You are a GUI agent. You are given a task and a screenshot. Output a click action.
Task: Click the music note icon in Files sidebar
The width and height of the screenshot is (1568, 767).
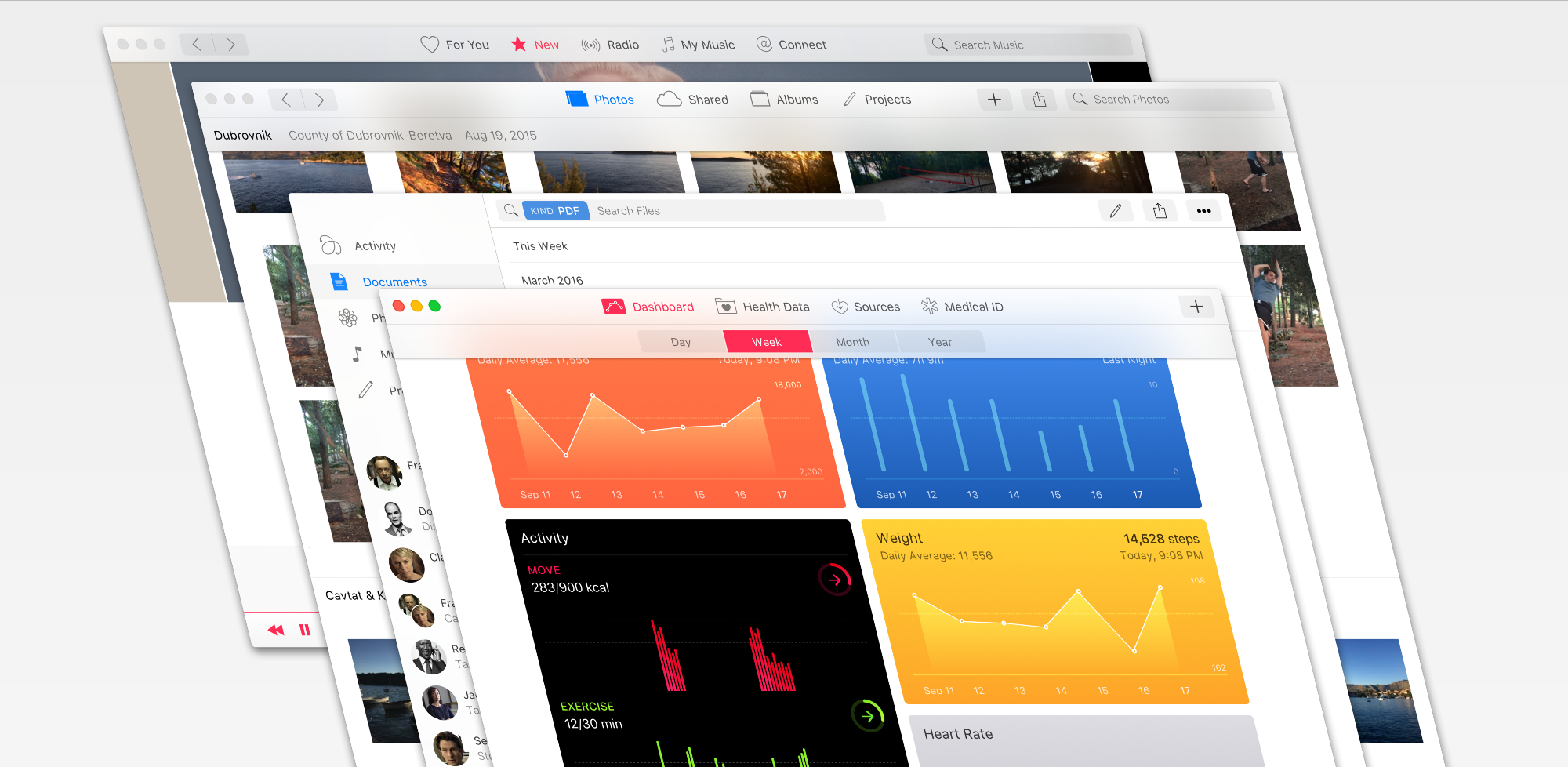[x=358, y=354]
